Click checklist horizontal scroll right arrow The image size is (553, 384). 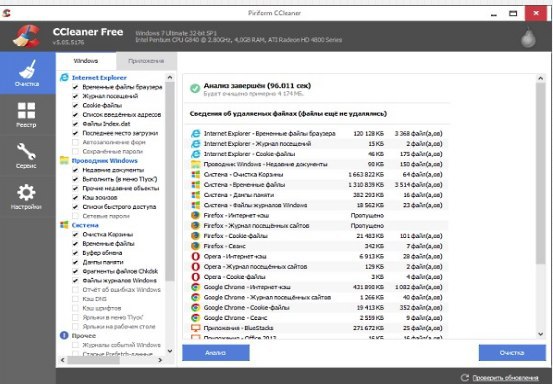[160, 360]
